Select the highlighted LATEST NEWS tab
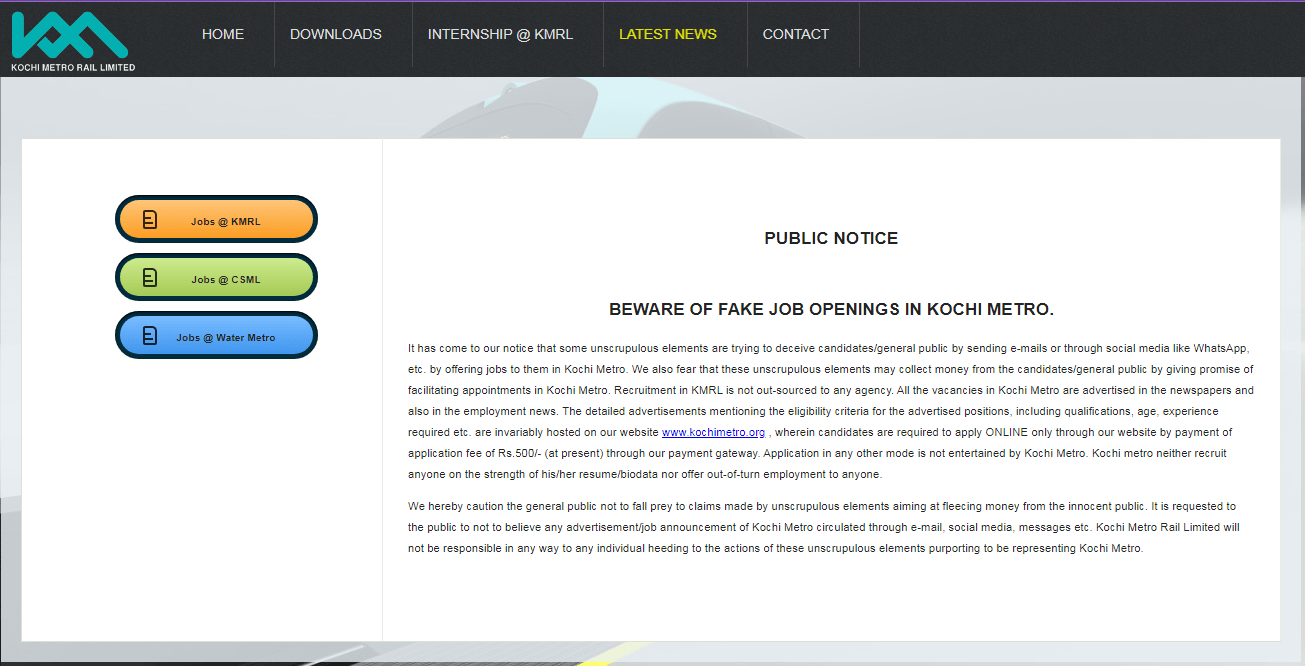The height and width of the screenshot is (666, 1305). [667, 33]
